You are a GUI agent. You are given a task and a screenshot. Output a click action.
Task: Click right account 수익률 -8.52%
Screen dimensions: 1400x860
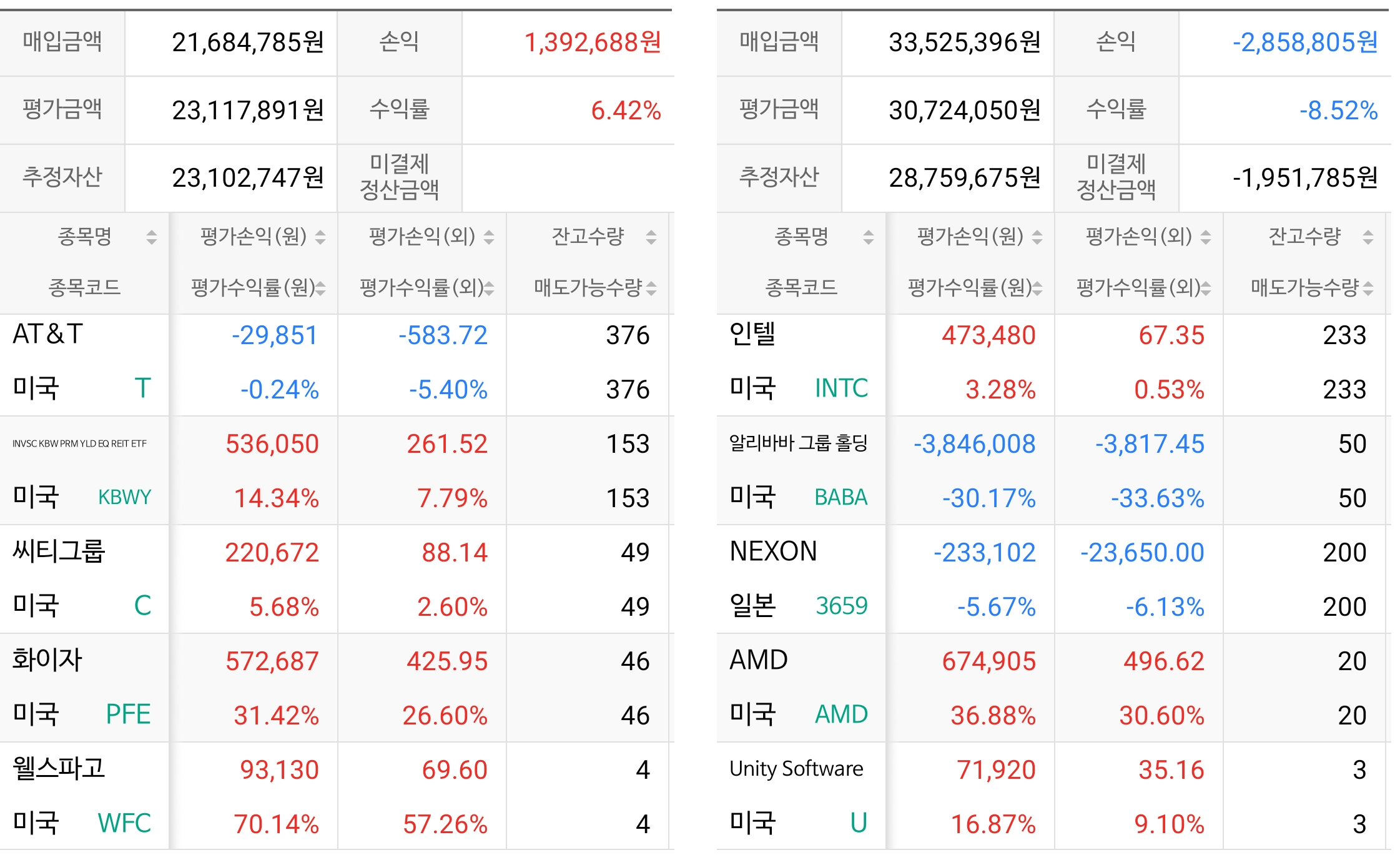pos(1338,111)
